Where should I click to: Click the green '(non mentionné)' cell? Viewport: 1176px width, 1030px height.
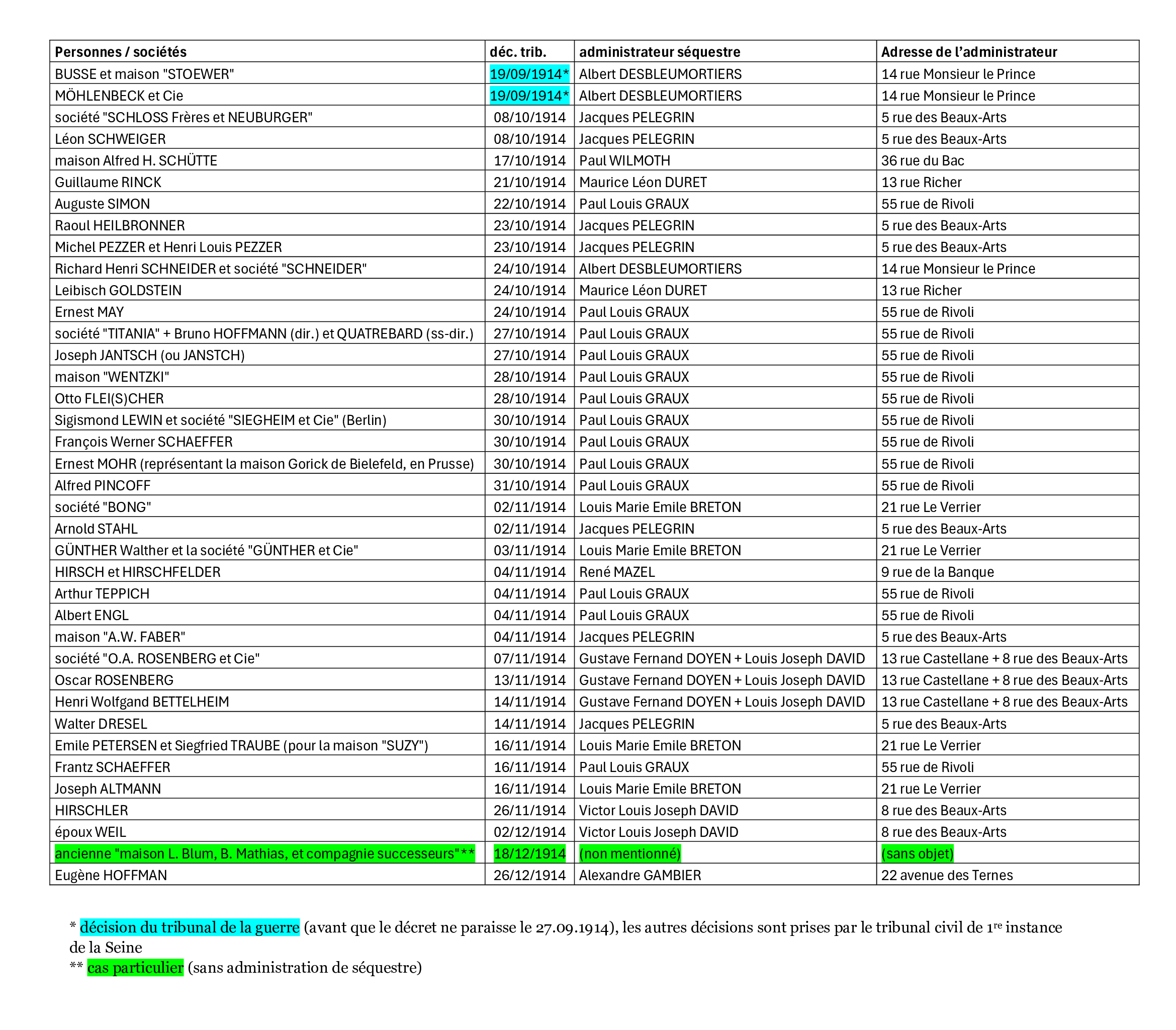629,853
